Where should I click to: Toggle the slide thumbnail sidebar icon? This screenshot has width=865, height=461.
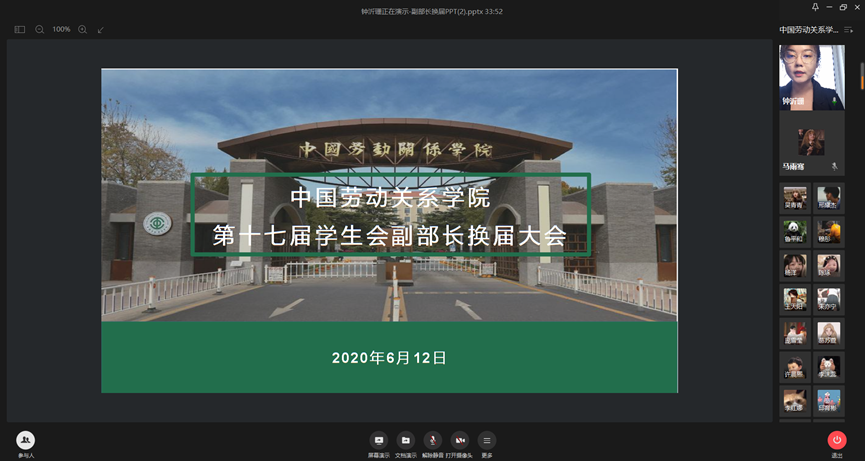click(x=20, y=30)
